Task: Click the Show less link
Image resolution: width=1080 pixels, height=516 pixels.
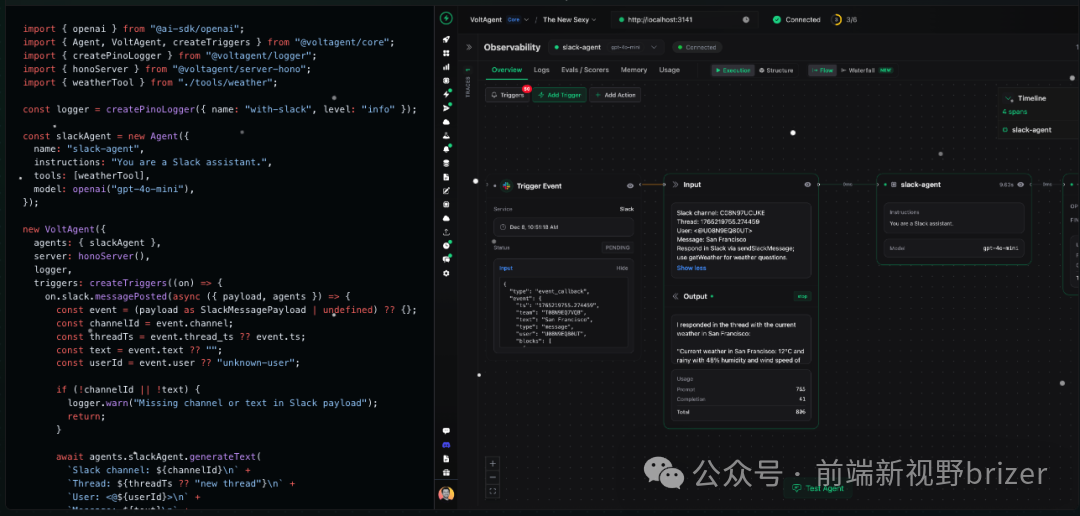Action: 691,268
